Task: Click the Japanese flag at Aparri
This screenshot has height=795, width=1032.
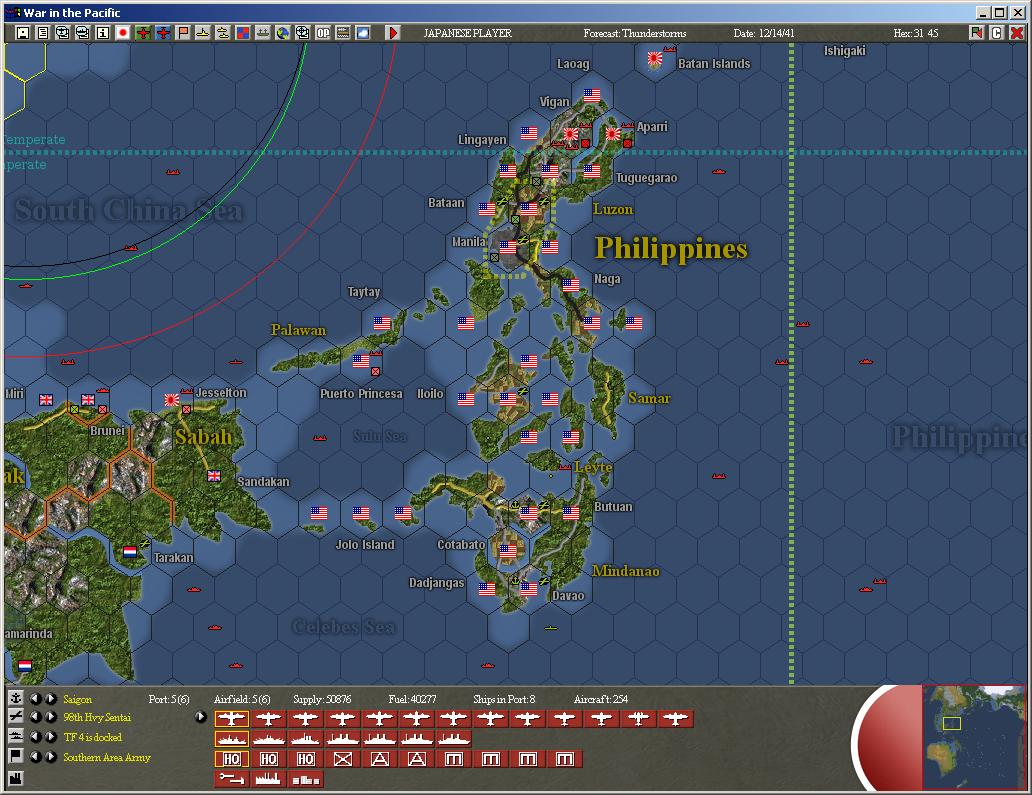Action: pos(613,134)
